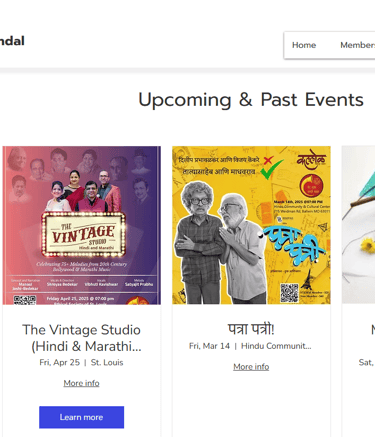This screenshot has width=375, height=437.
Task: Click the red X mark on poster
Action: (268, 160)
